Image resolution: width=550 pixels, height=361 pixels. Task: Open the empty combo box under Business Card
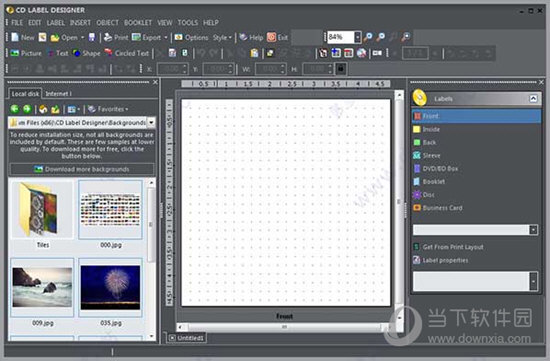pos(475,230)
